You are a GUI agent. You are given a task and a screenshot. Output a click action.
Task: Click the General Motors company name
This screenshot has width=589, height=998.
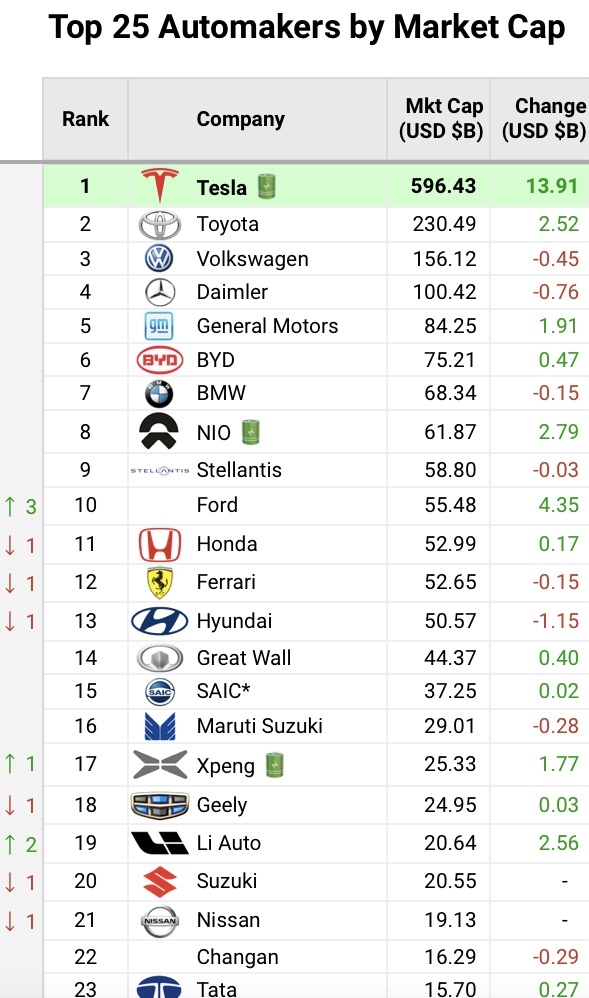tap(267, 326)
